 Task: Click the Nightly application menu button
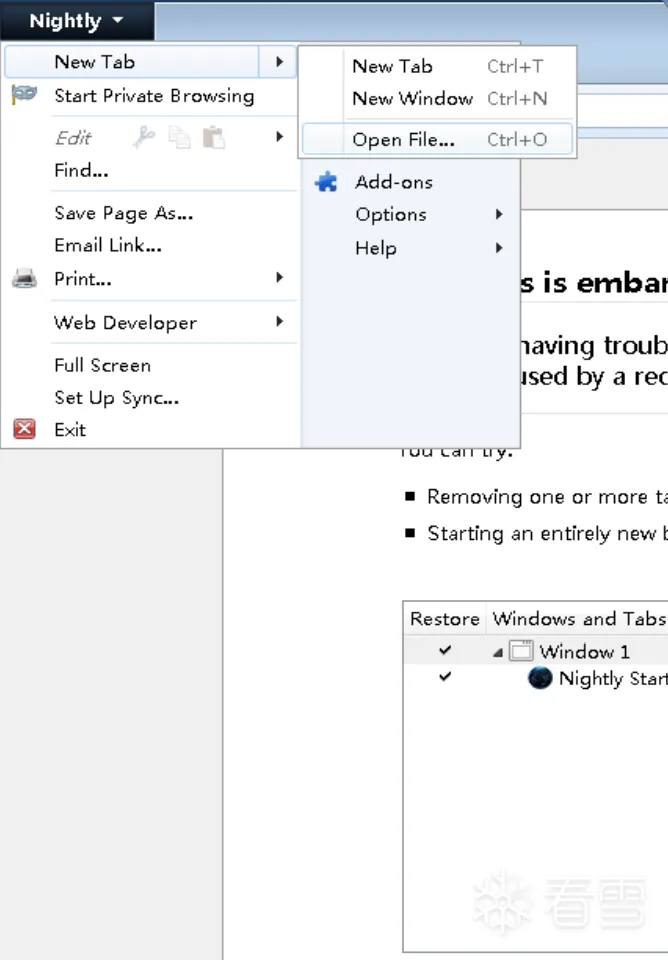pyautogui.click(x=77, y=21)
